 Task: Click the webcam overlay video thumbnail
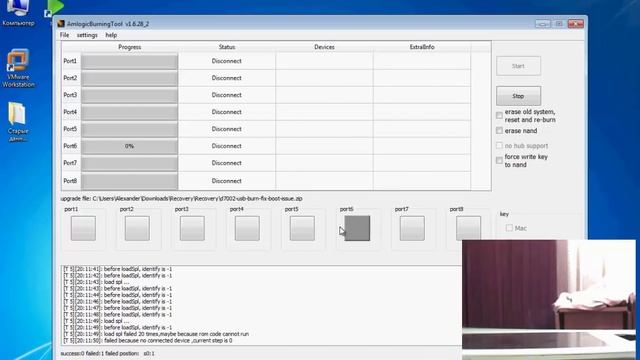[549, 300]
